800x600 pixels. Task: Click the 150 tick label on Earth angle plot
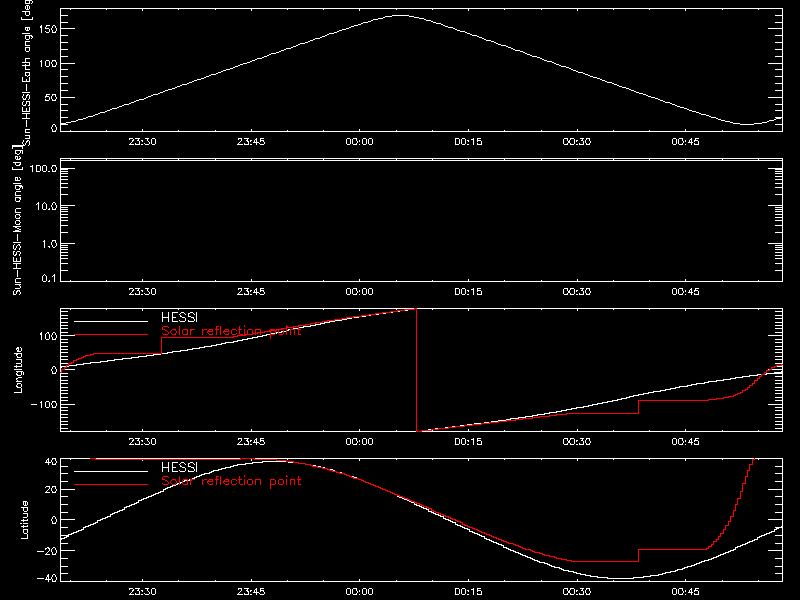48,29
